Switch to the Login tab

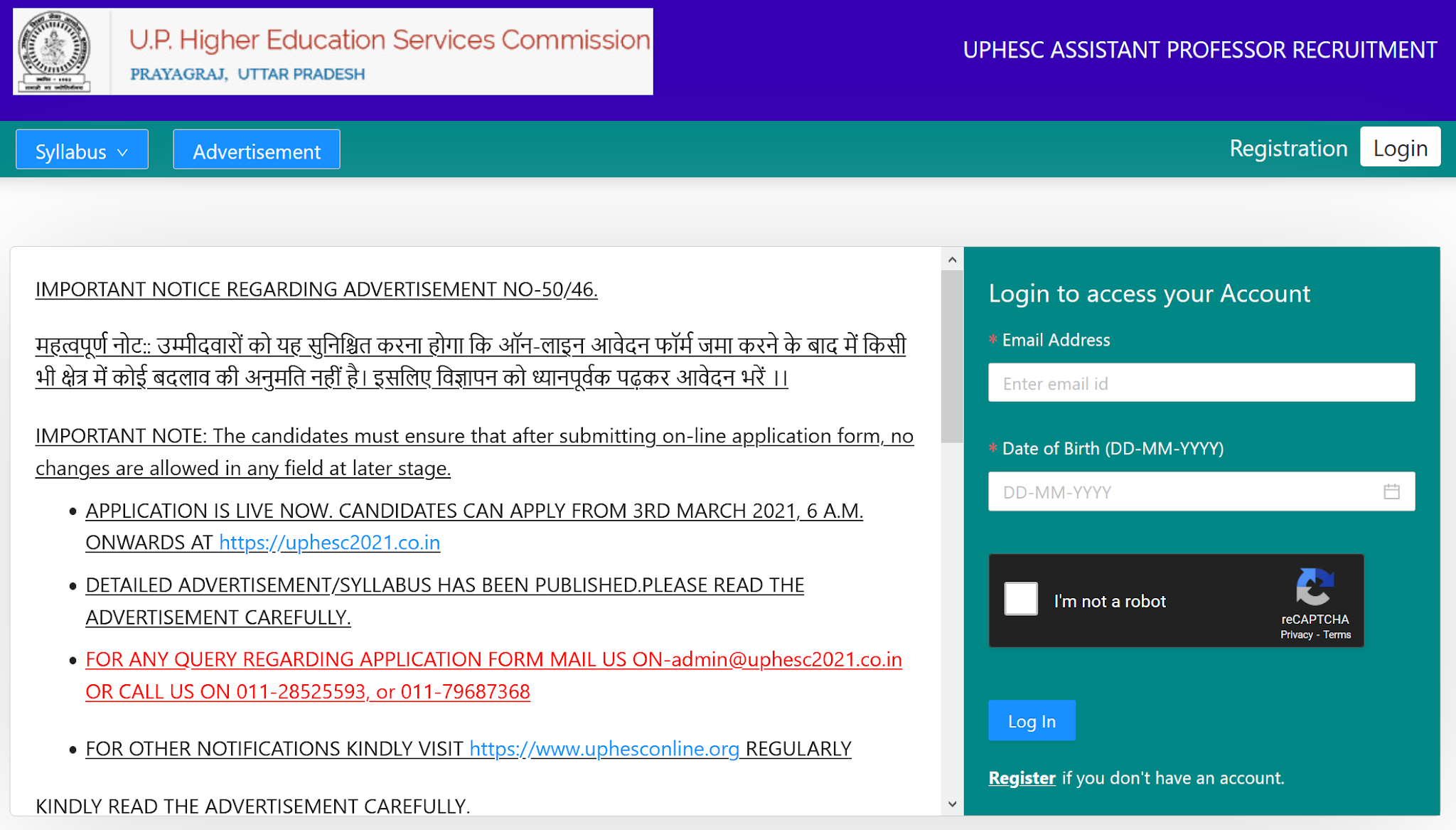(1400, 148)
